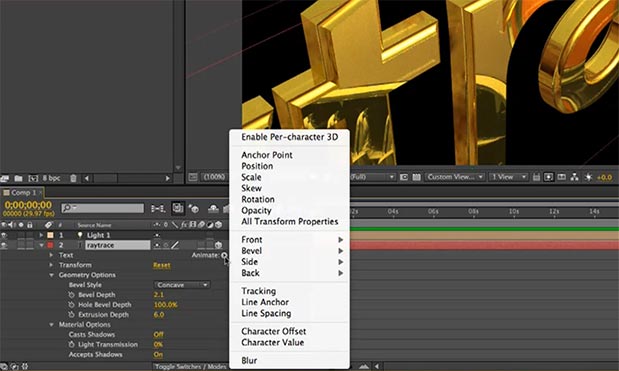Click the Transform Reset link
Viewport: 619px width, 371px height.
pos(162,265)
